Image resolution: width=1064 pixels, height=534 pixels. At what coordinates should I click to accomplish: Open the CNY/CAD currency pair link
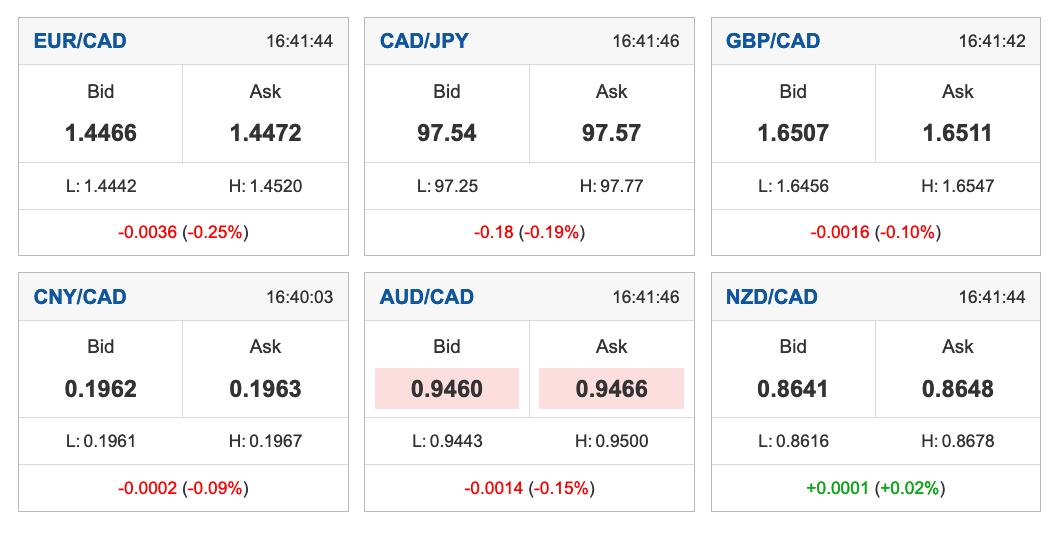tap(80, 297)
